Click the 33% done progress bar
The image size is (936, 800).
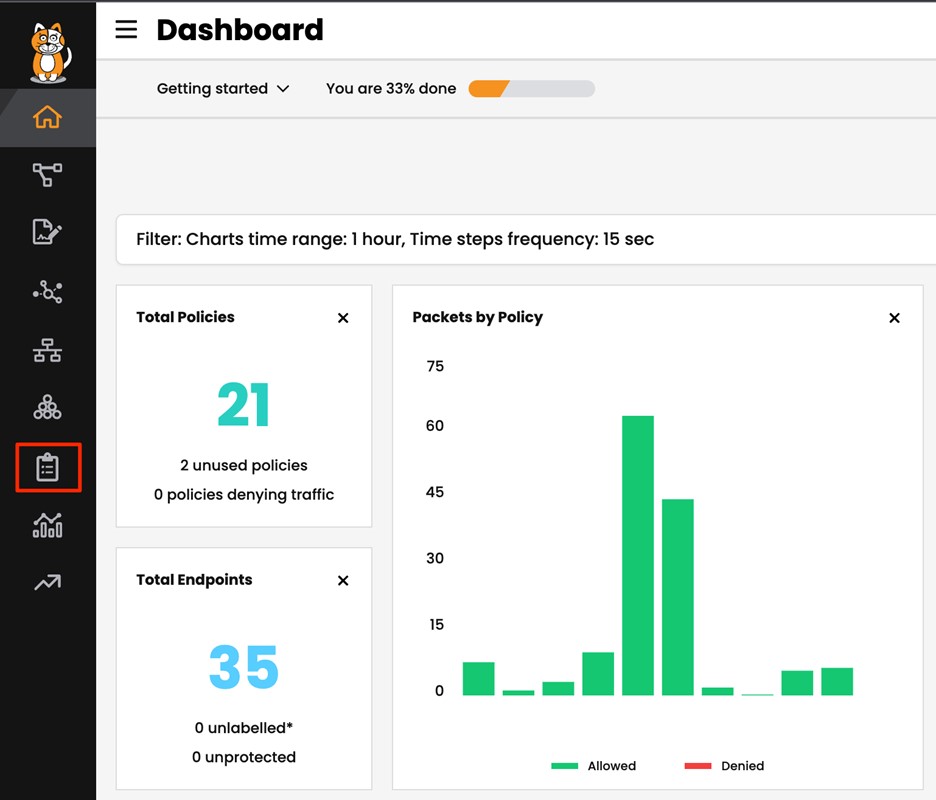tap(531, 89)
